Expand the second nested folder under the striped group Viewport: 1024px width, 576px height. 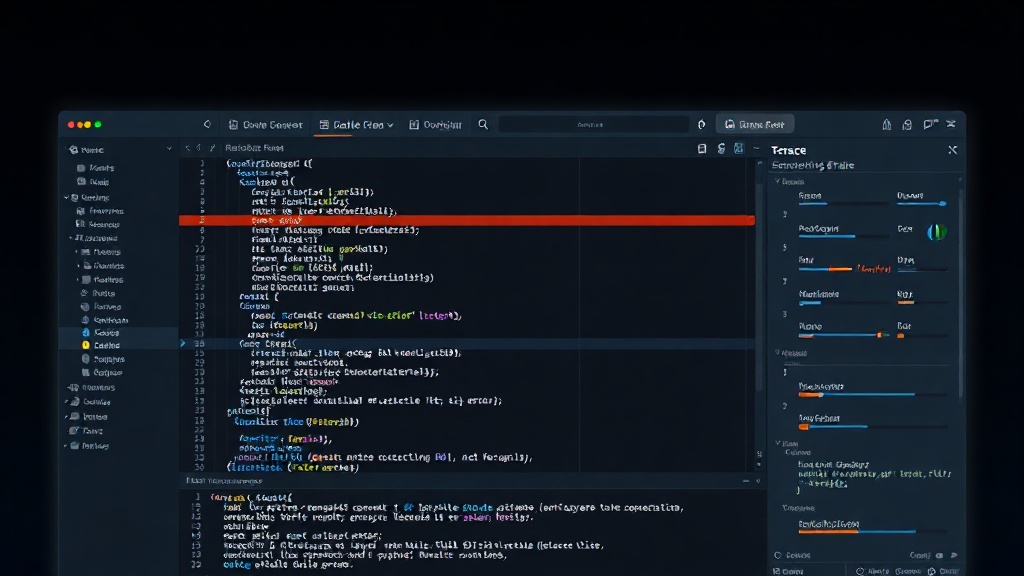pyautogui.click(x=79, y=266)
